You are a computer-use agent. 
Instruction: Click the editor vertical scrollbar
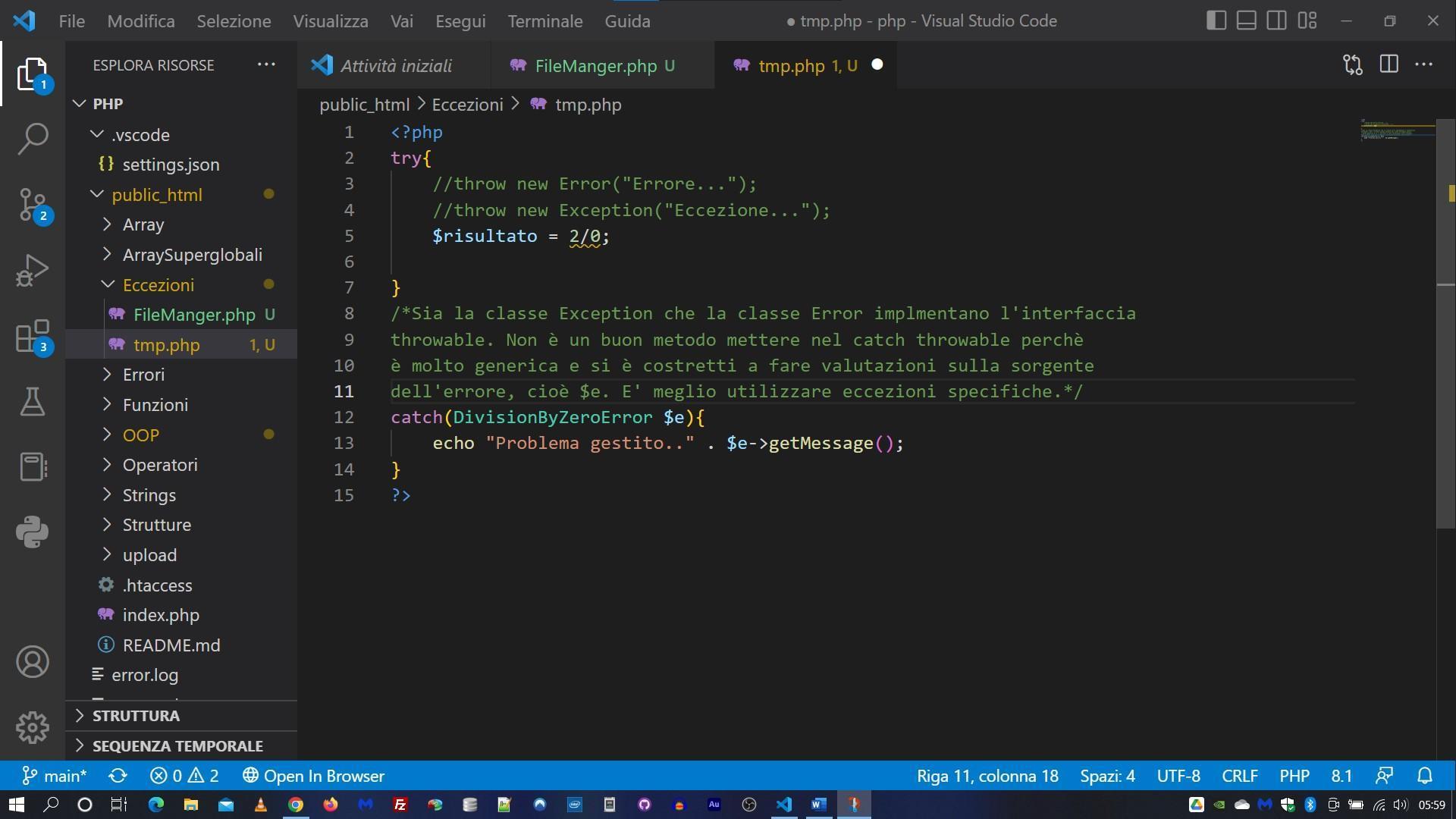[1445, 324]
